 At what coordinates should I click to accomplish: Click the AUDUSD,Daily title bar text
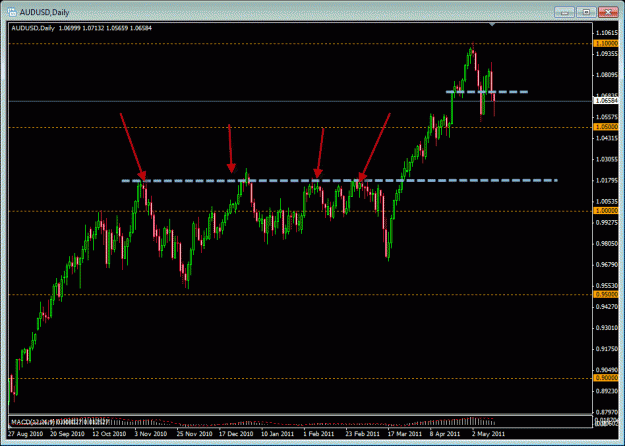(x=45, y=12)
